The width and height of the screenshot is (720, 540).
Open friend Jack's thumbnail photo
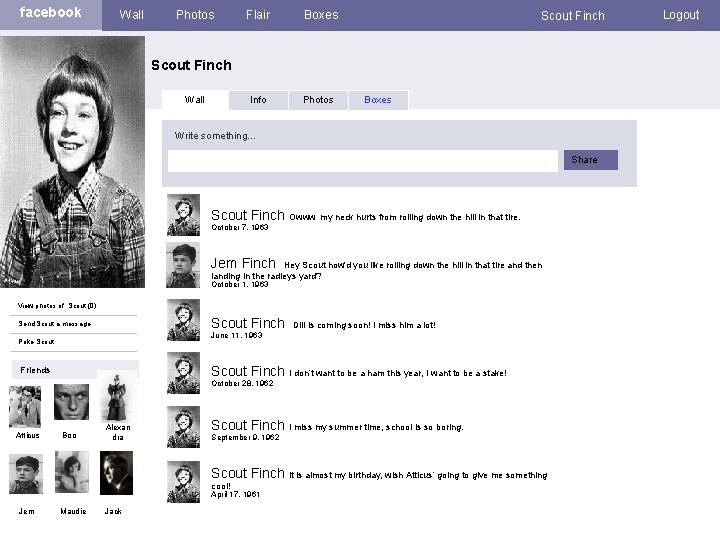(x=117, y=473)
